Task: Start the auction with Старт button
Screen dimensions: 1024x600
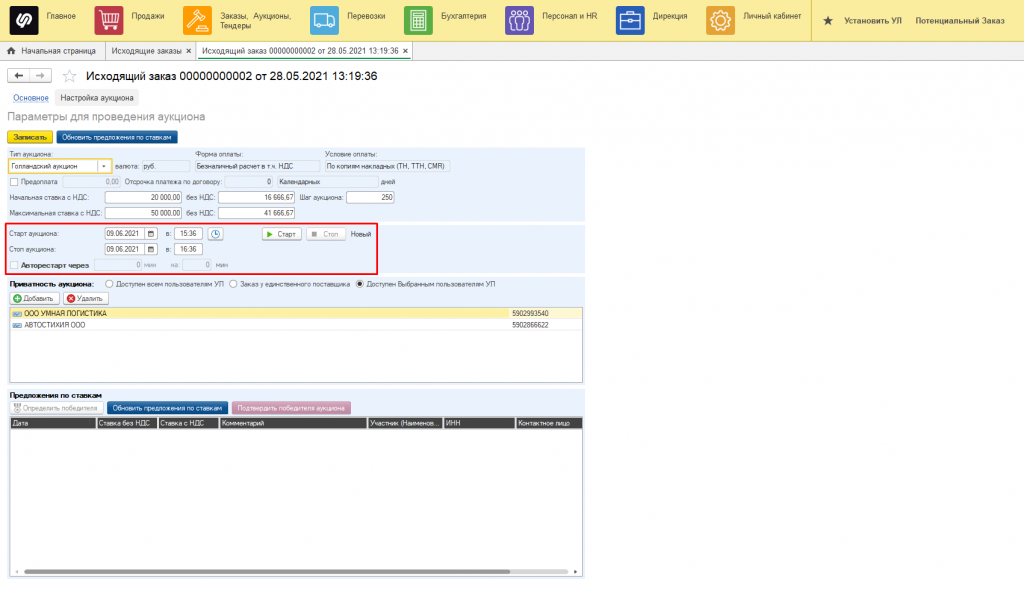Action: [x=282, y=234]
